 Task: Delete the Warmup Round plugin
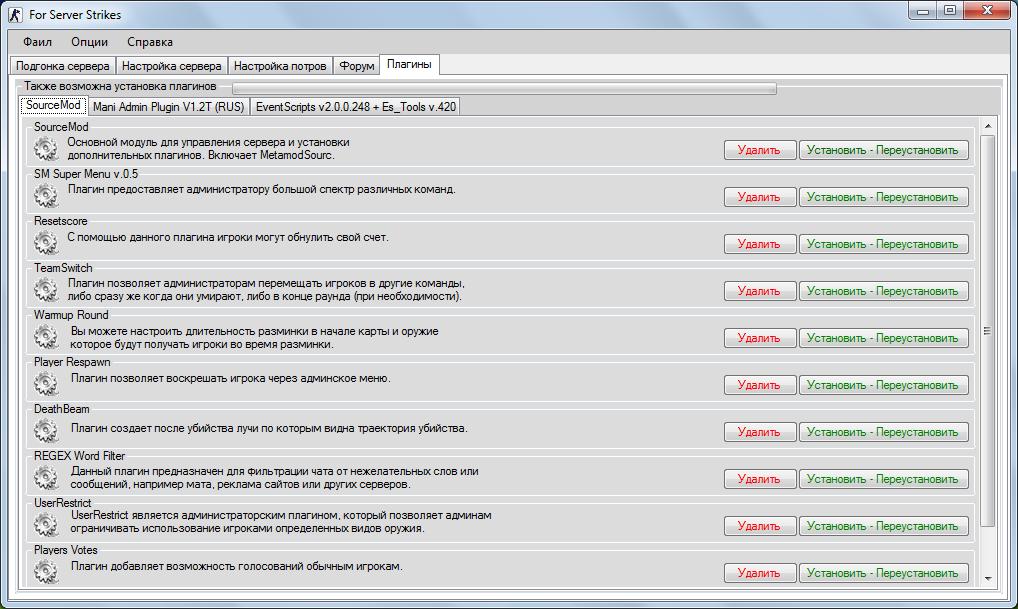(x=760, y=338)
